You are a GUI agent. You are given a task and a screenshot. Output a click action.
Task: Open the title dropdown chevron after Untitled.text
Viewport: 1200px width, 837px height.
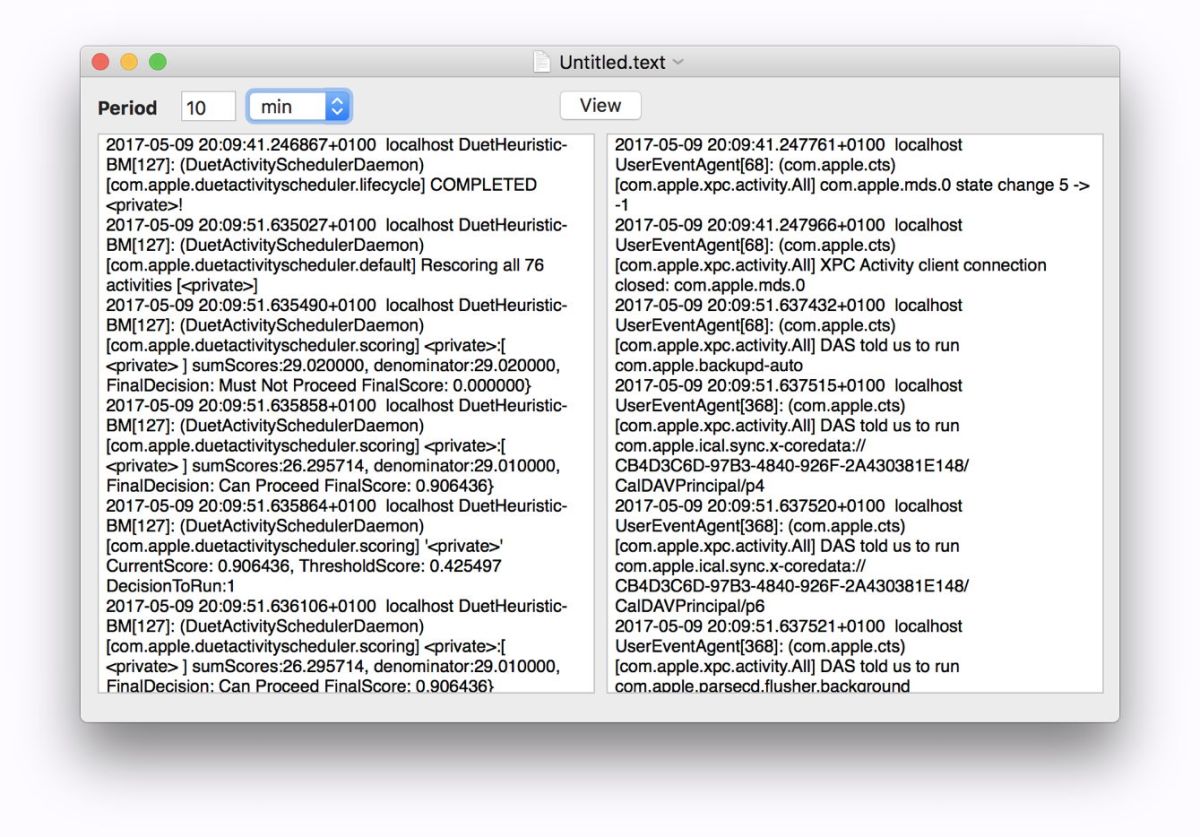click(678, 62)
